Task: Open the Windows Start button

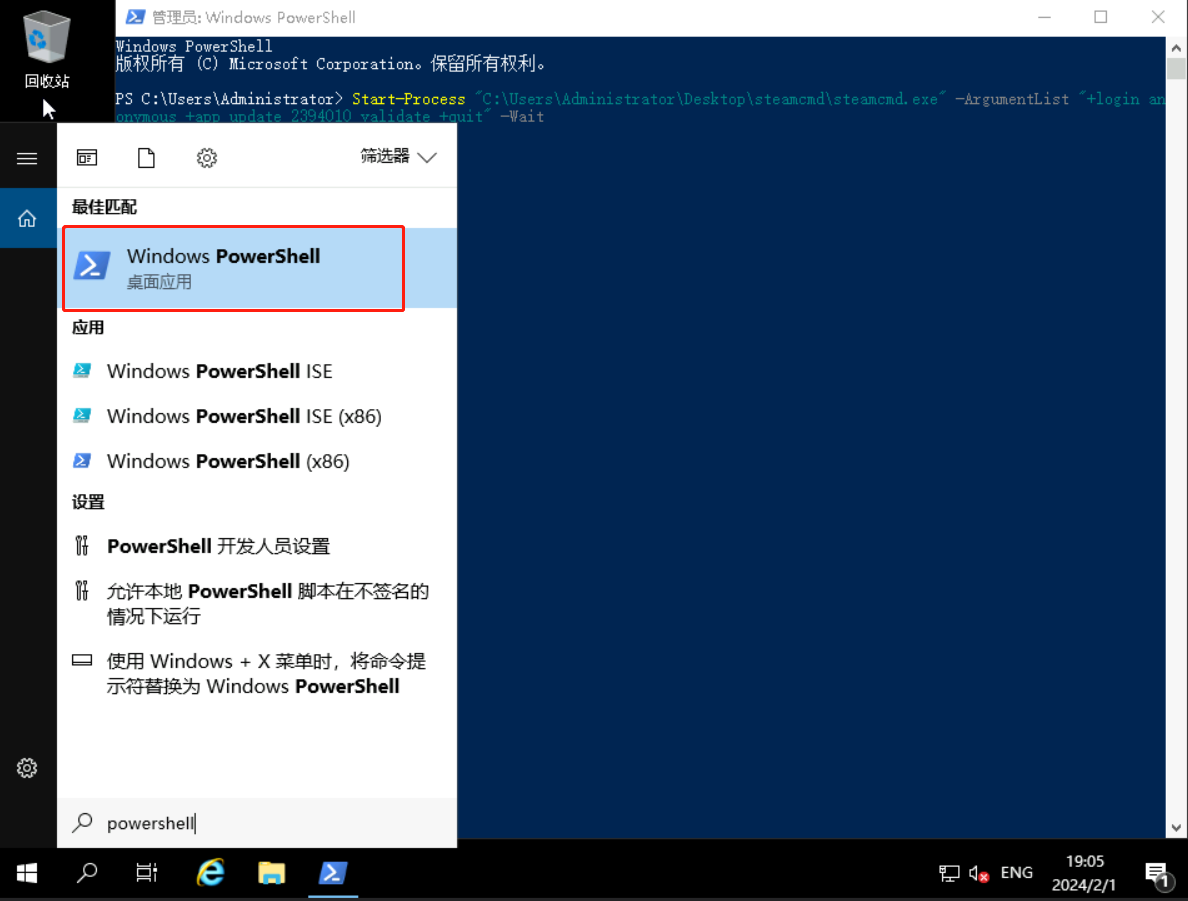Action: [27, 873]
